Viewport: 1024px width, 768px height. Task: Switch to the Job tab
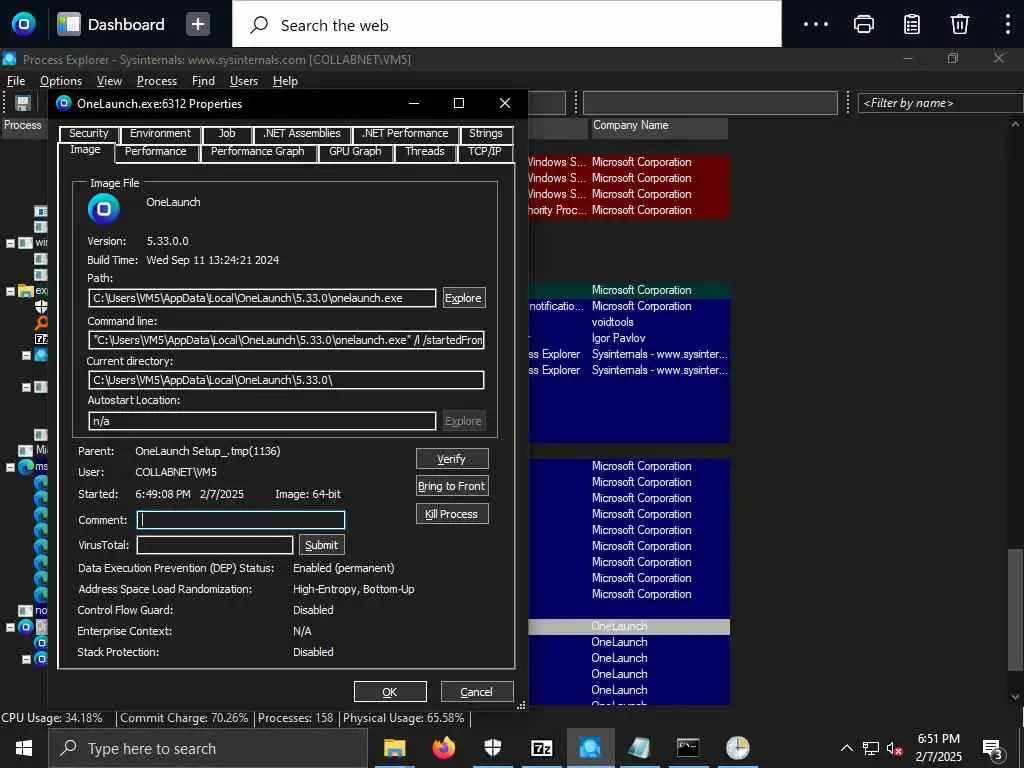pos(227,133)
